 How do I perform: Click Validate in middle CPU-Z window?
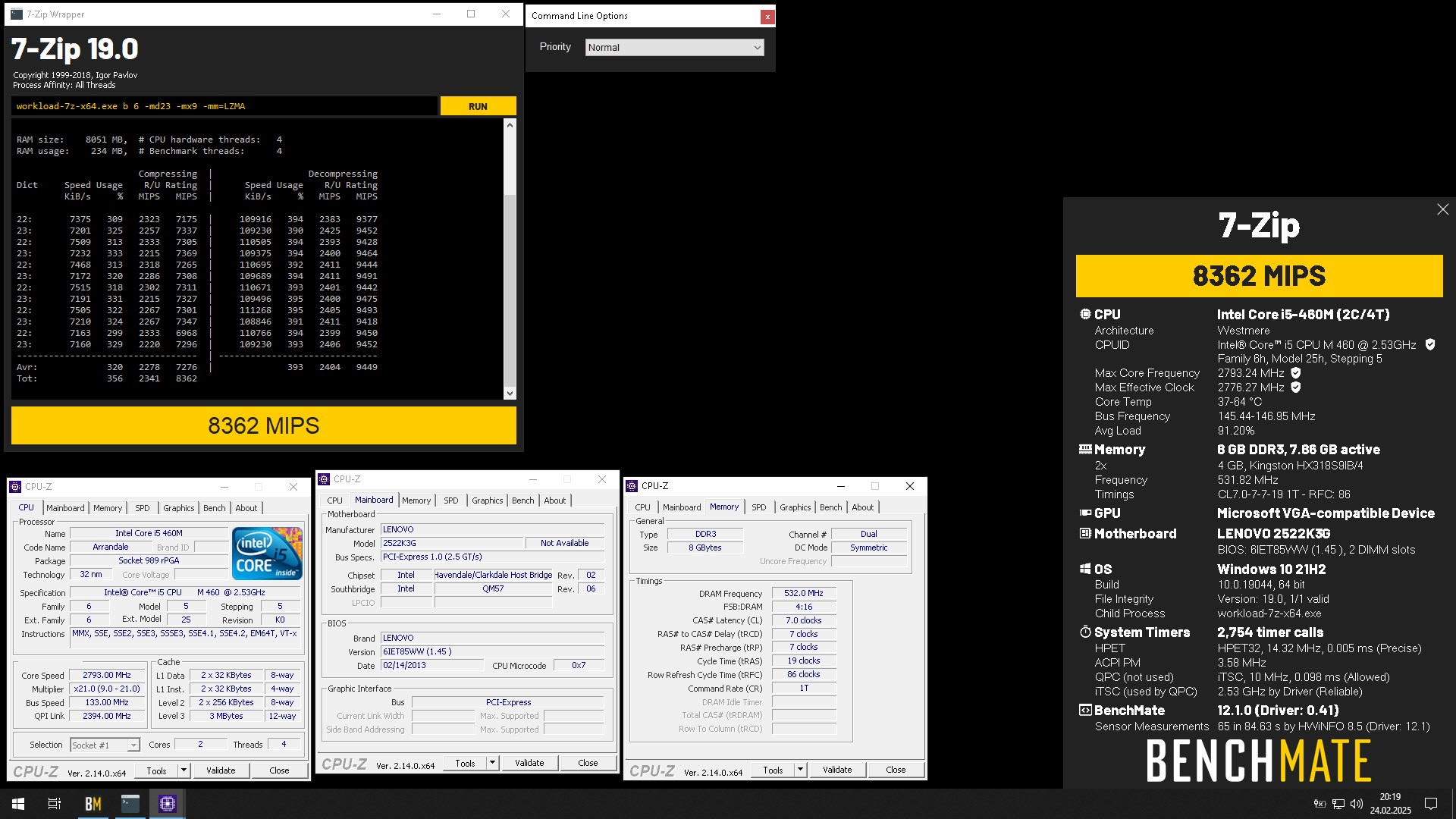pos(529,763)
